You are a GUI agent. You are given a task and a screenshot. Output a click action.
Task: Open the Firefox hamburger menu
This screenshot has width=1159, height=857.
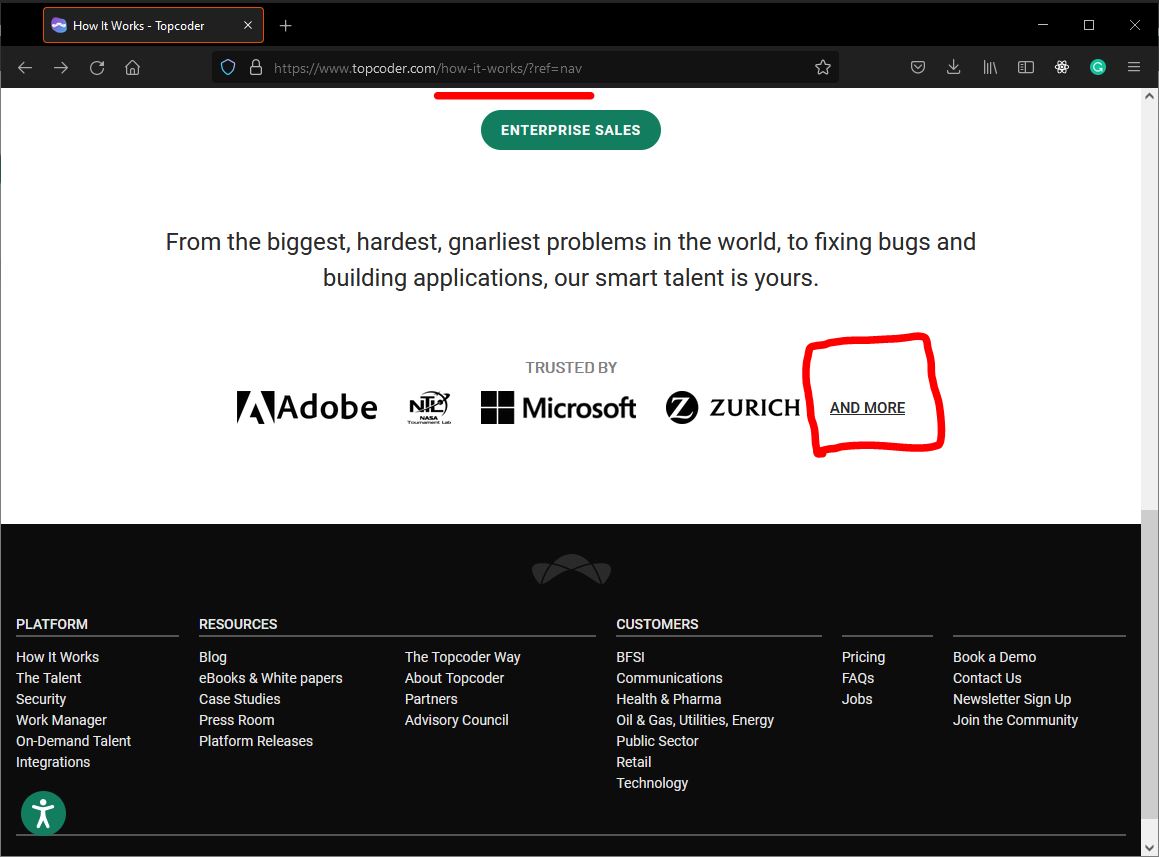[x=1134, y=68]
